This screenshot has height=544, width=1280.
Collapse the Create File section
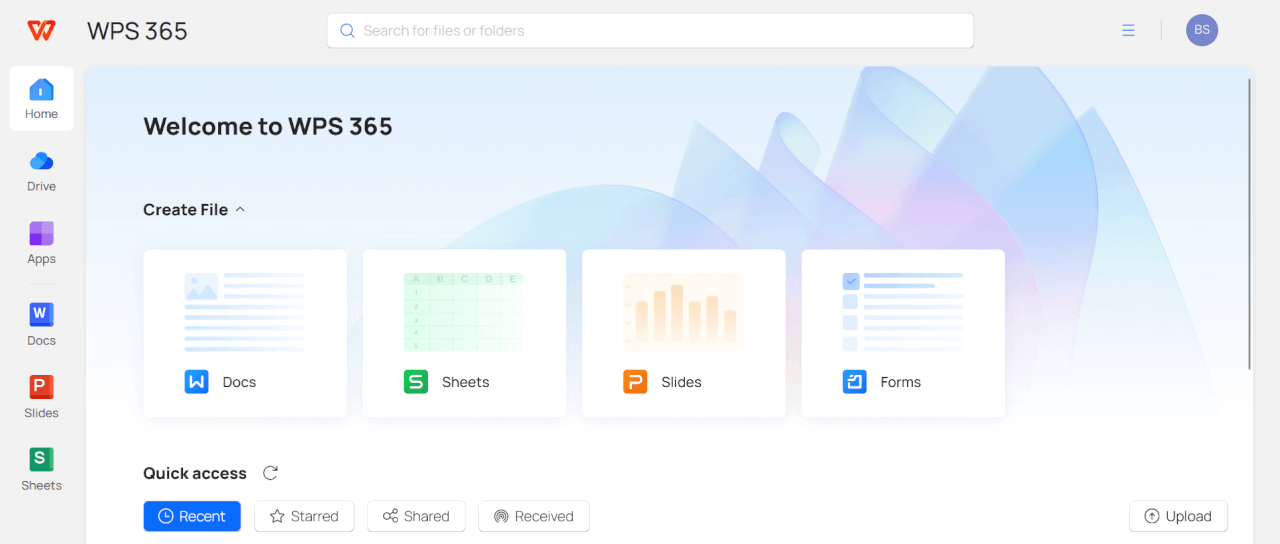(239, 210)
